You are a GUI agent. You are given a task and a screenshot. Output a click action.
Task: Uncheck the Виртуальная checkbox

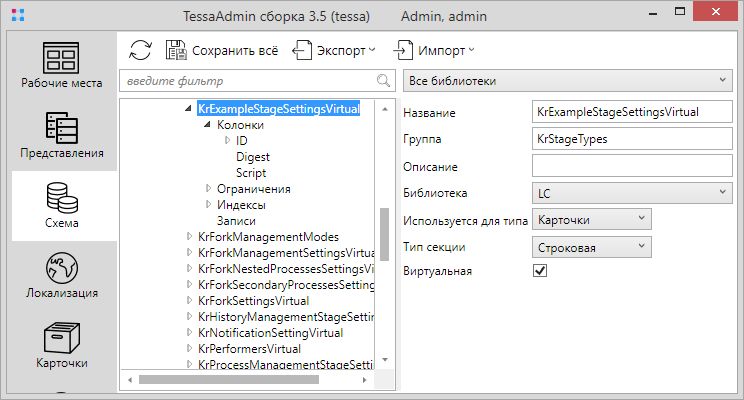[540, 270]
